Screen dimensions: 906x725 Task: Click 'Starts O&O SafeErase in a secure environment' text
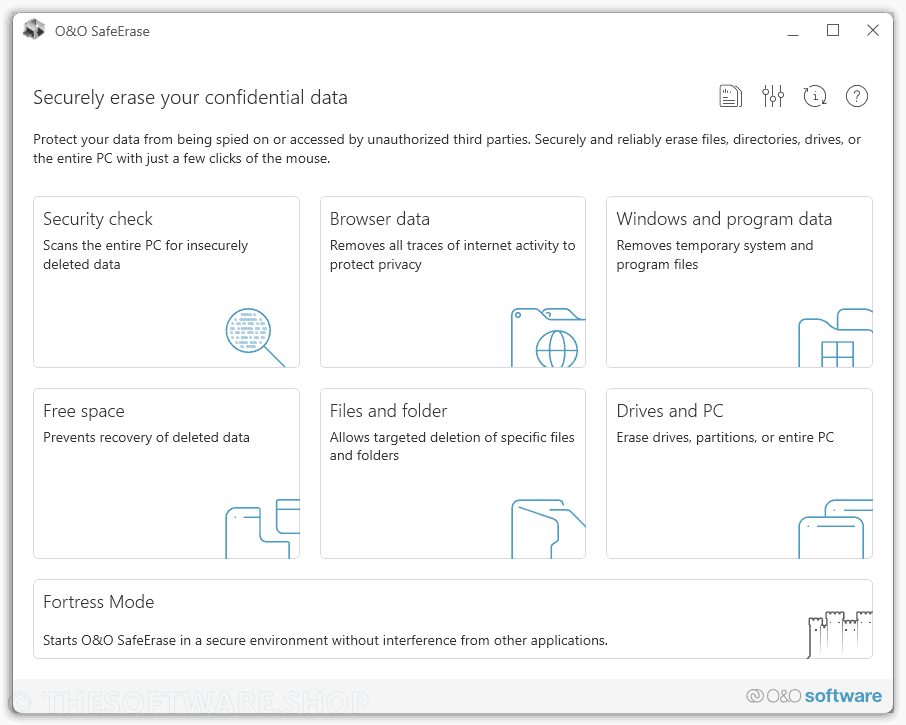click(325, 640)
